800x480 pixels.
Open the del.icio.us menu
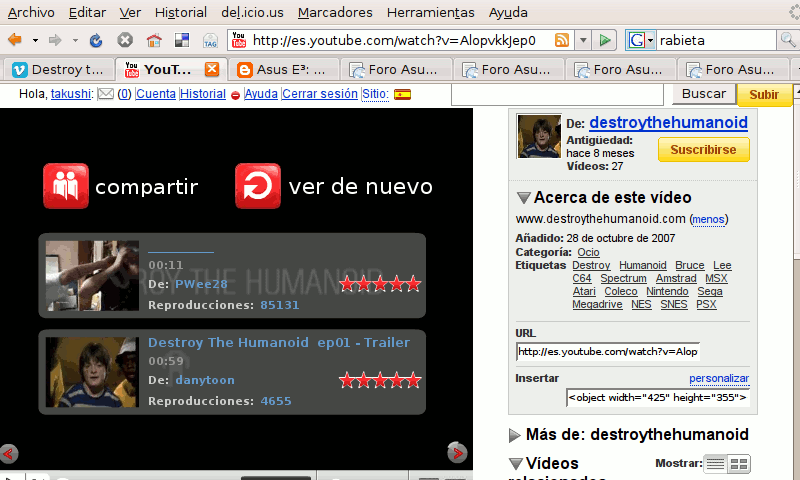point(253,12)
